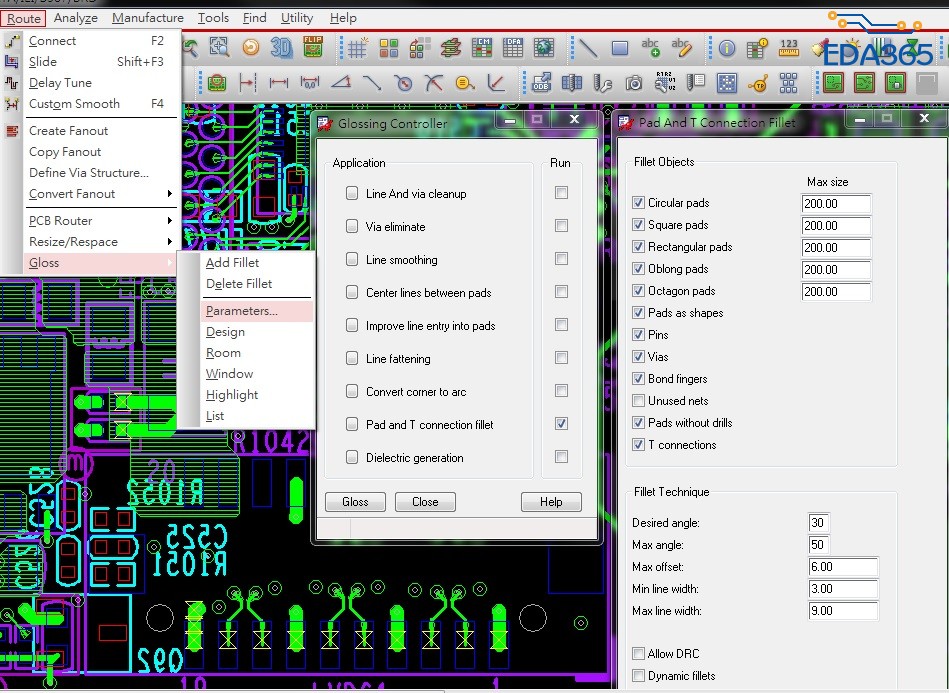The width and height of the screenshot is (949, 693).
Task: Click the Max offset input field
Action: coord(843,567)
